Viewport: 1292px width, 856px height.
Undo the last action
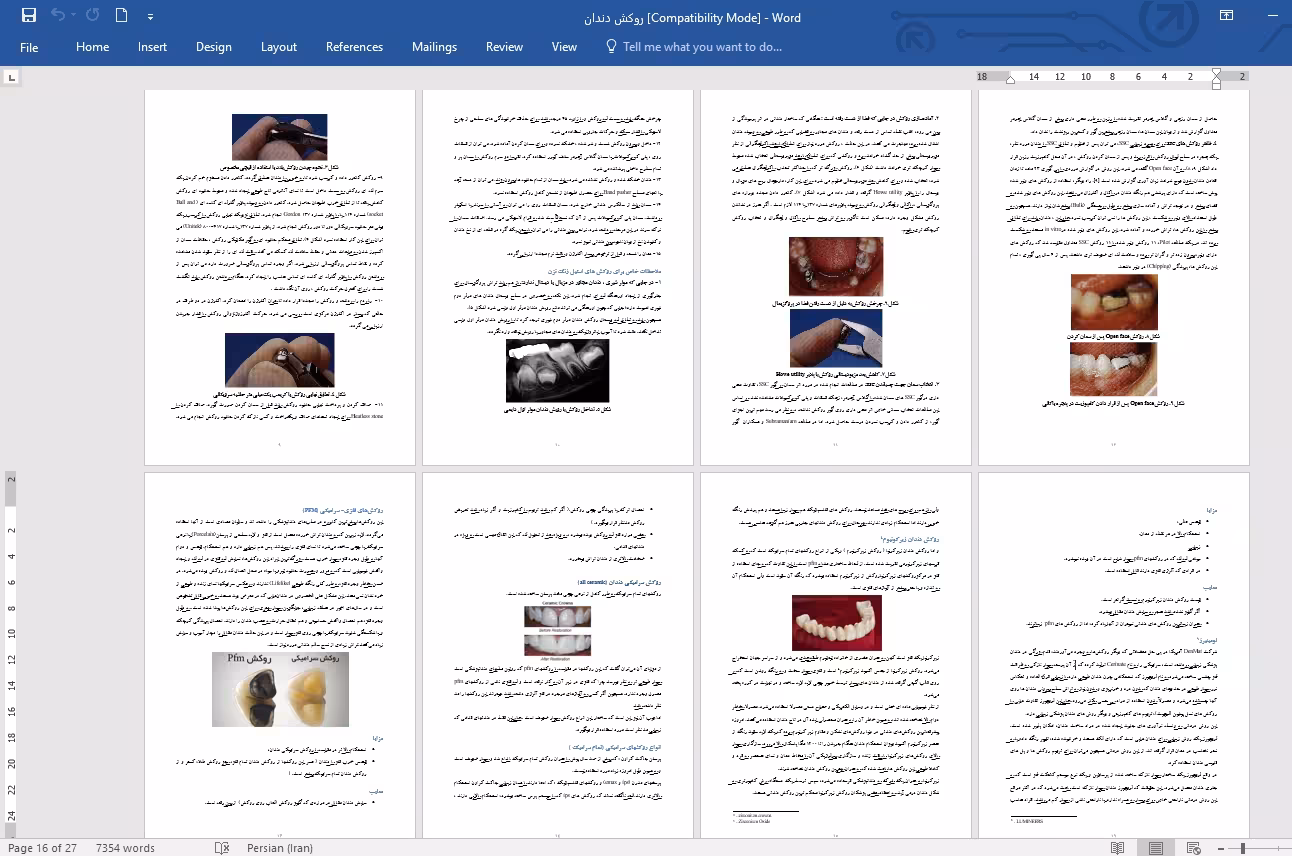coord(57,16)
